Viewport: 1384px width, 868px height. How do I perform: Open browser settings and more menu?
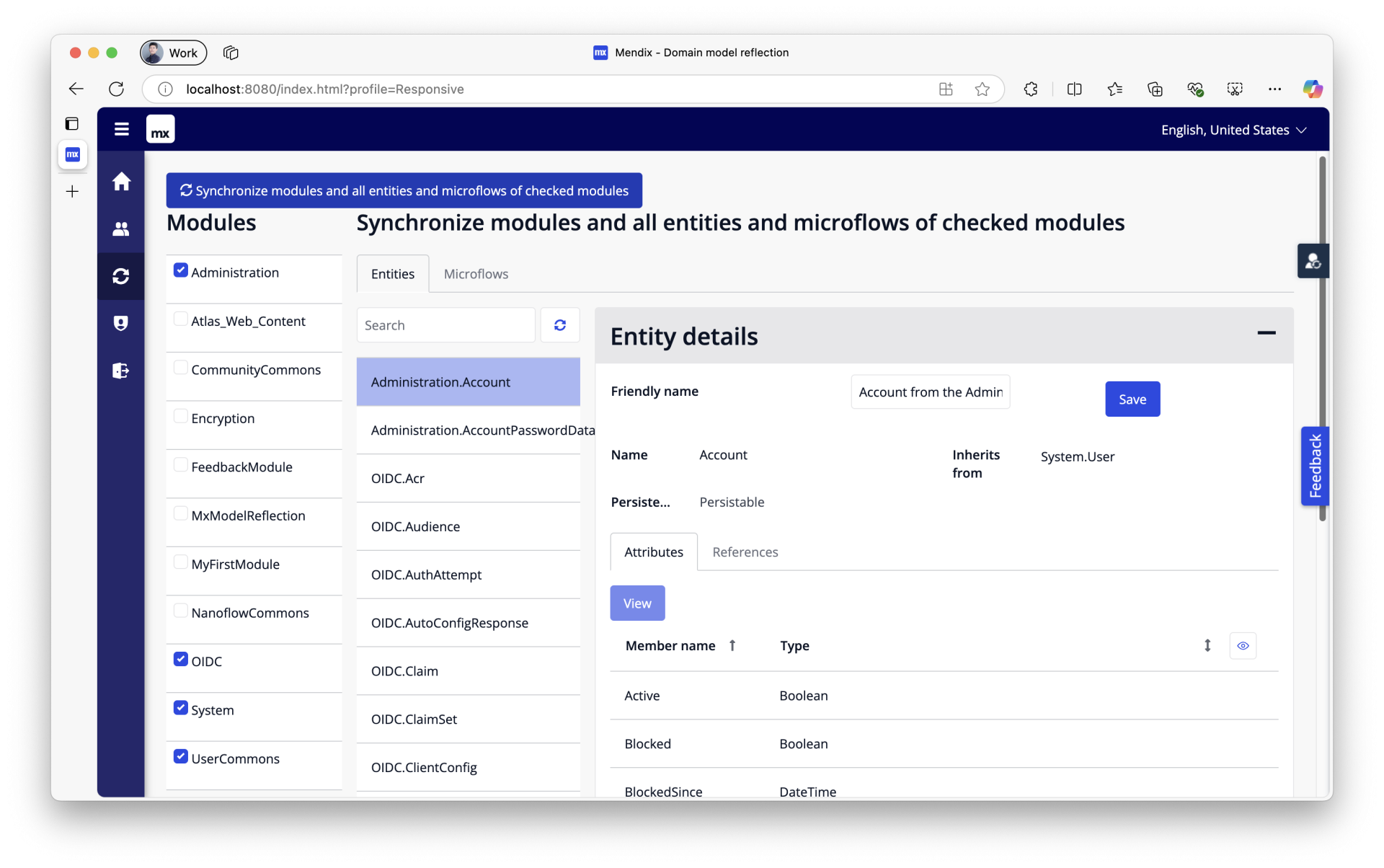pos(1274,89)
